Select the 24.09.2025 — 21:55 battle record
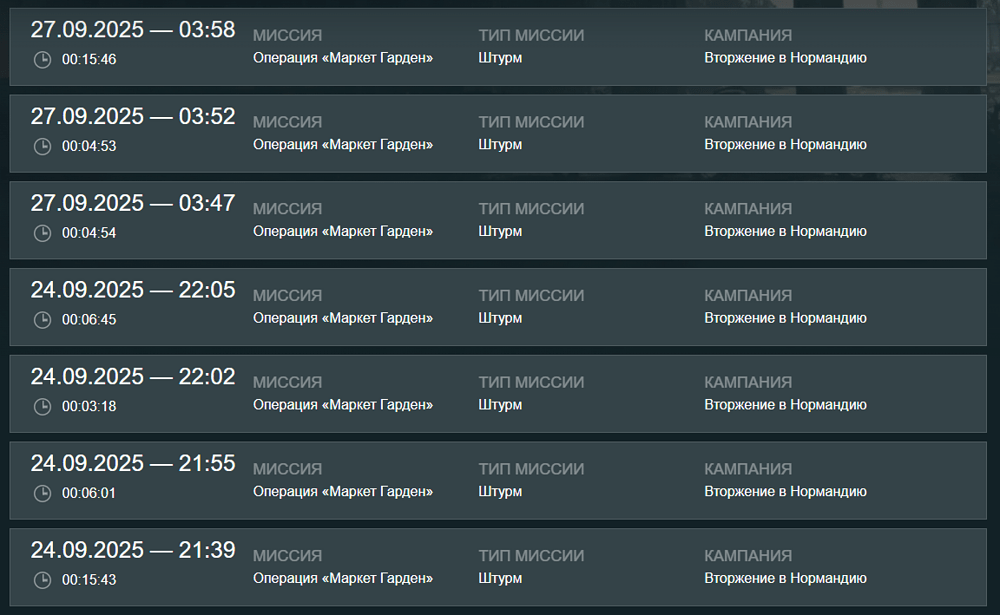 pyautogui.click(x=498, y=480)
